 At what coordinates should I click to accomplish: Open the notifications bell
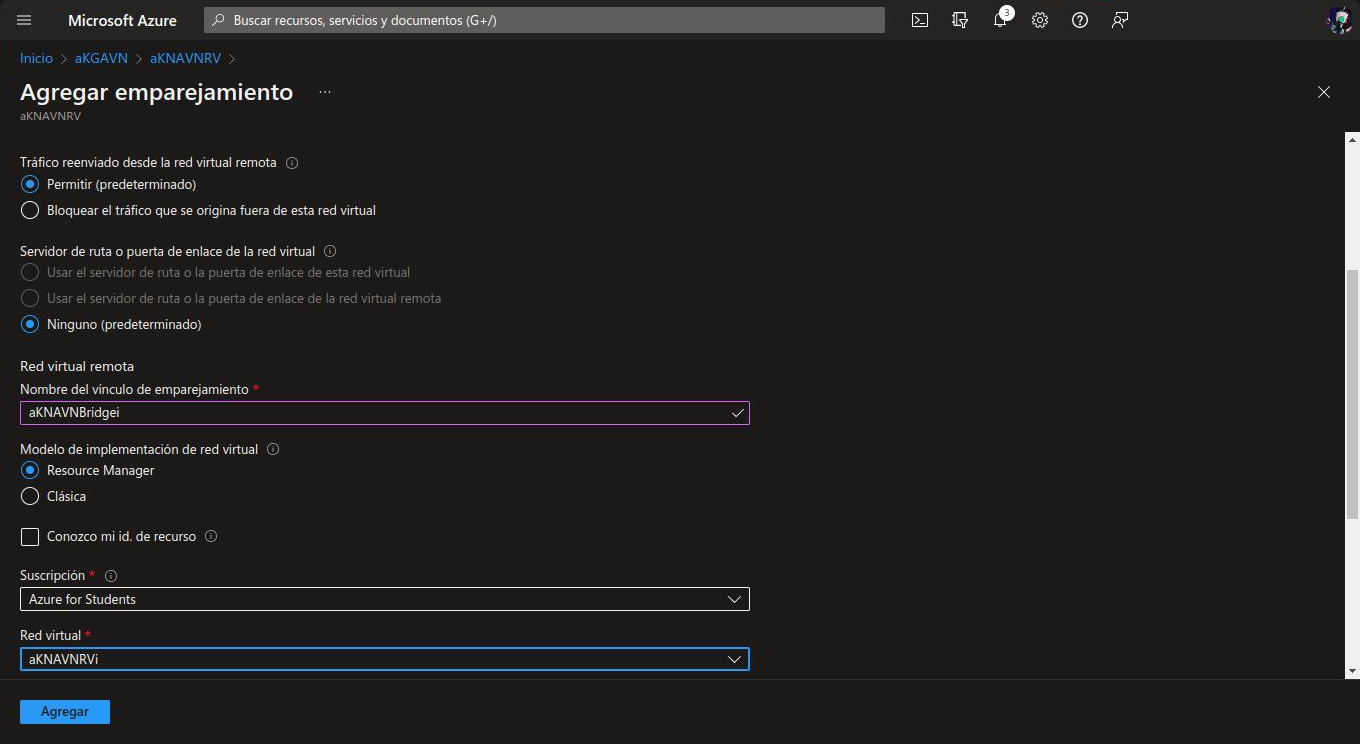click(x=1000, y=20)
